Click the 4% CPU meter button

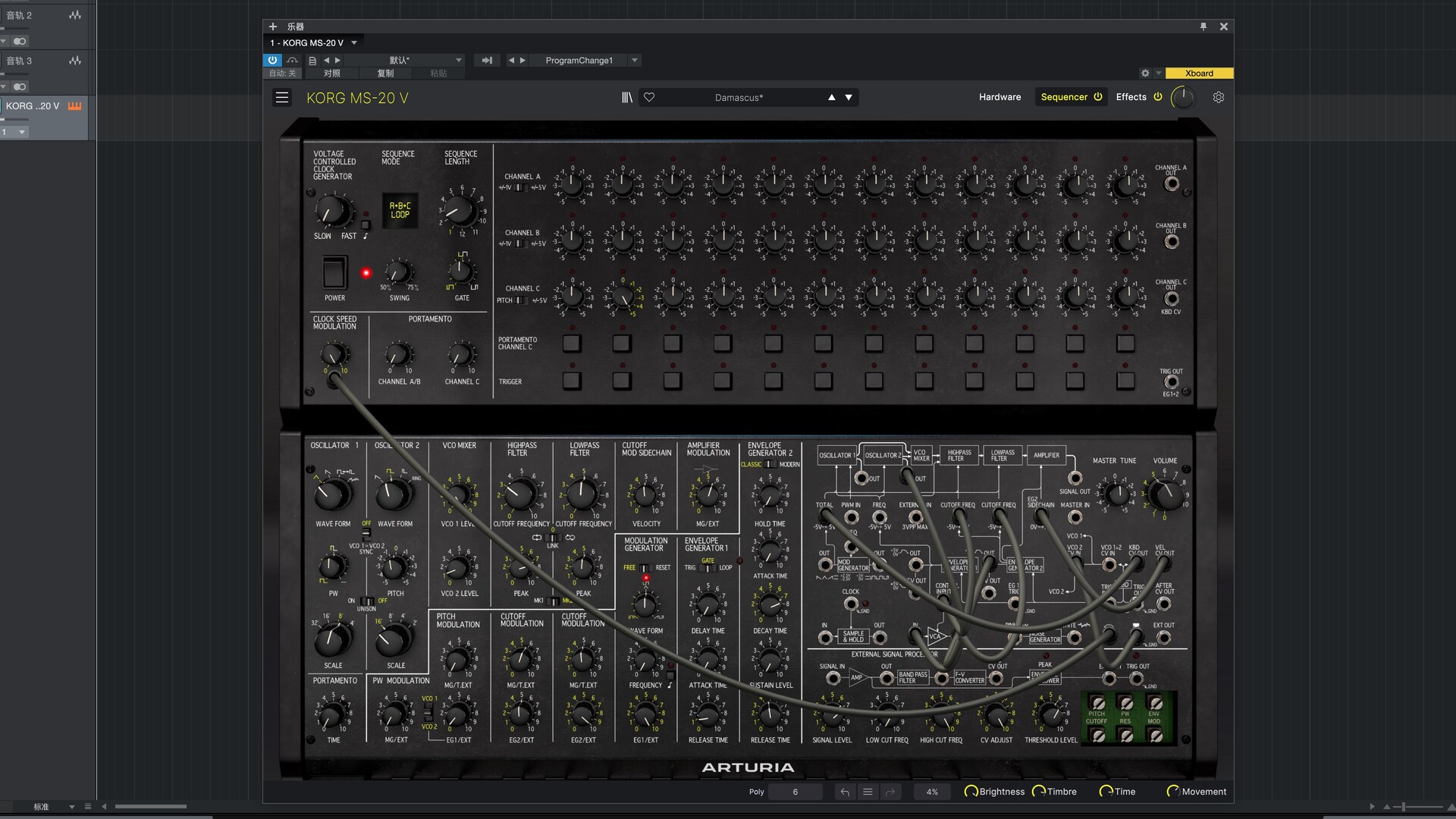coord(932,792)
